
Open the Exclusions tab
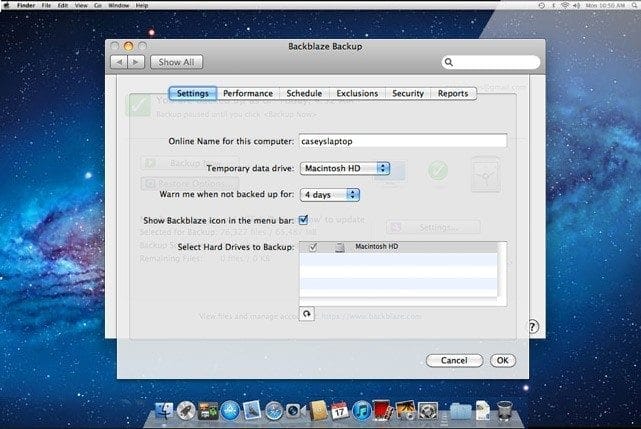tap(357, 93)
